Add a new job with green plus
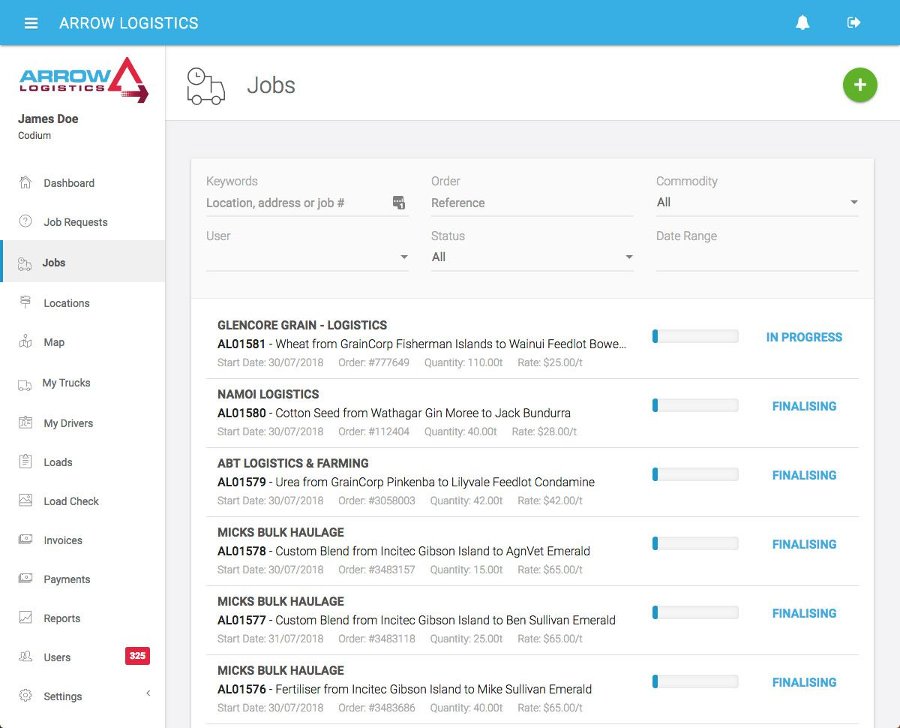The height and width of the screenshot is (728, 900). point(860,85)
